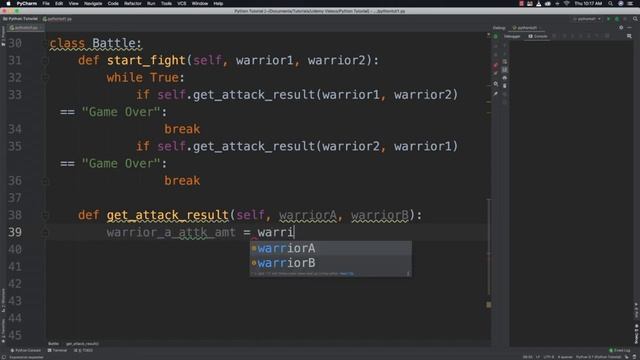Viewport: 640px width, 360px height.
Task: Click the fold marker on line 36
Action: [x=45, y=181]
